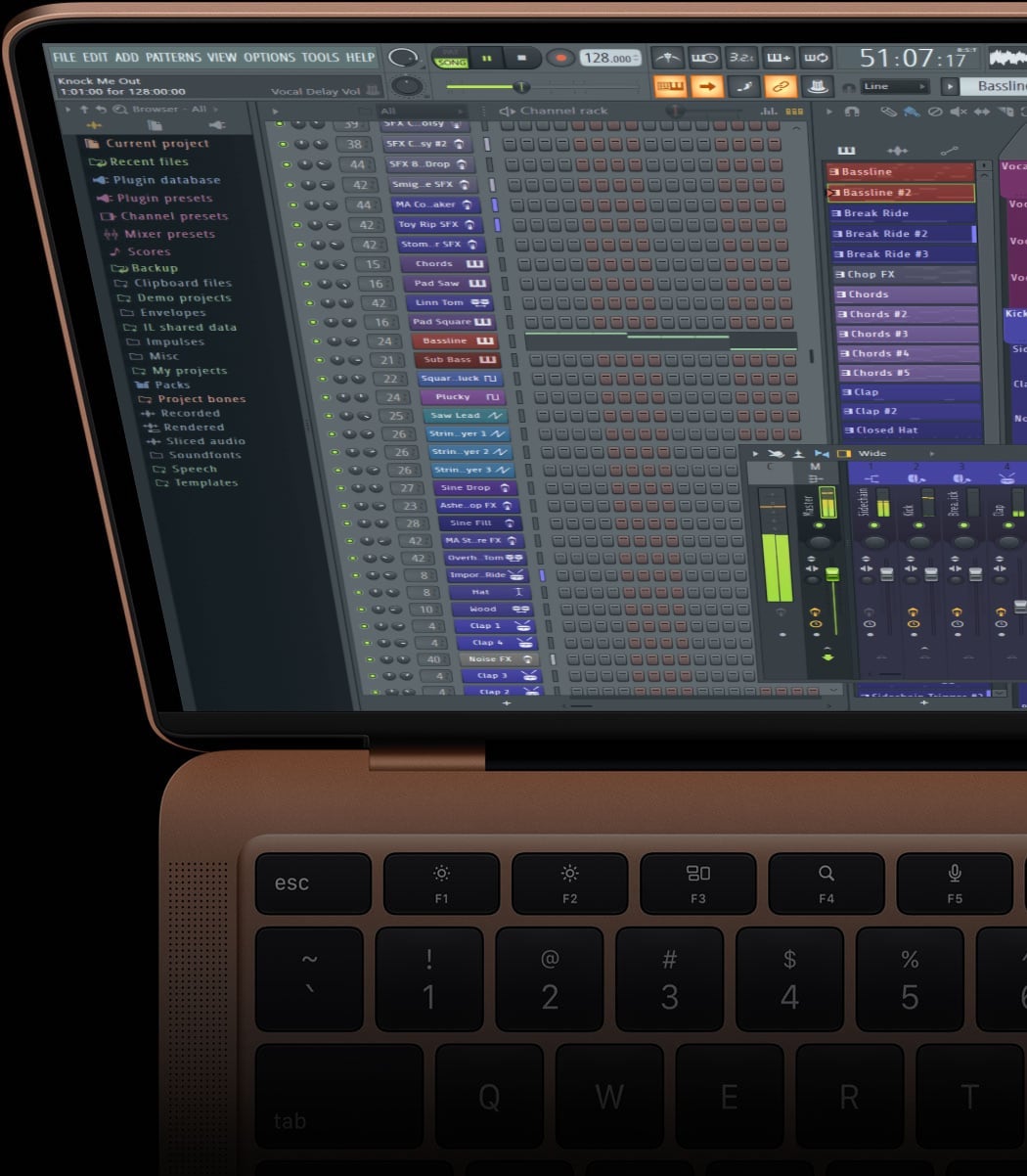The height and width of the screenshot is (1176, 1027).
Task: Toggle the metronome icon
Action: tap(667, 58)
